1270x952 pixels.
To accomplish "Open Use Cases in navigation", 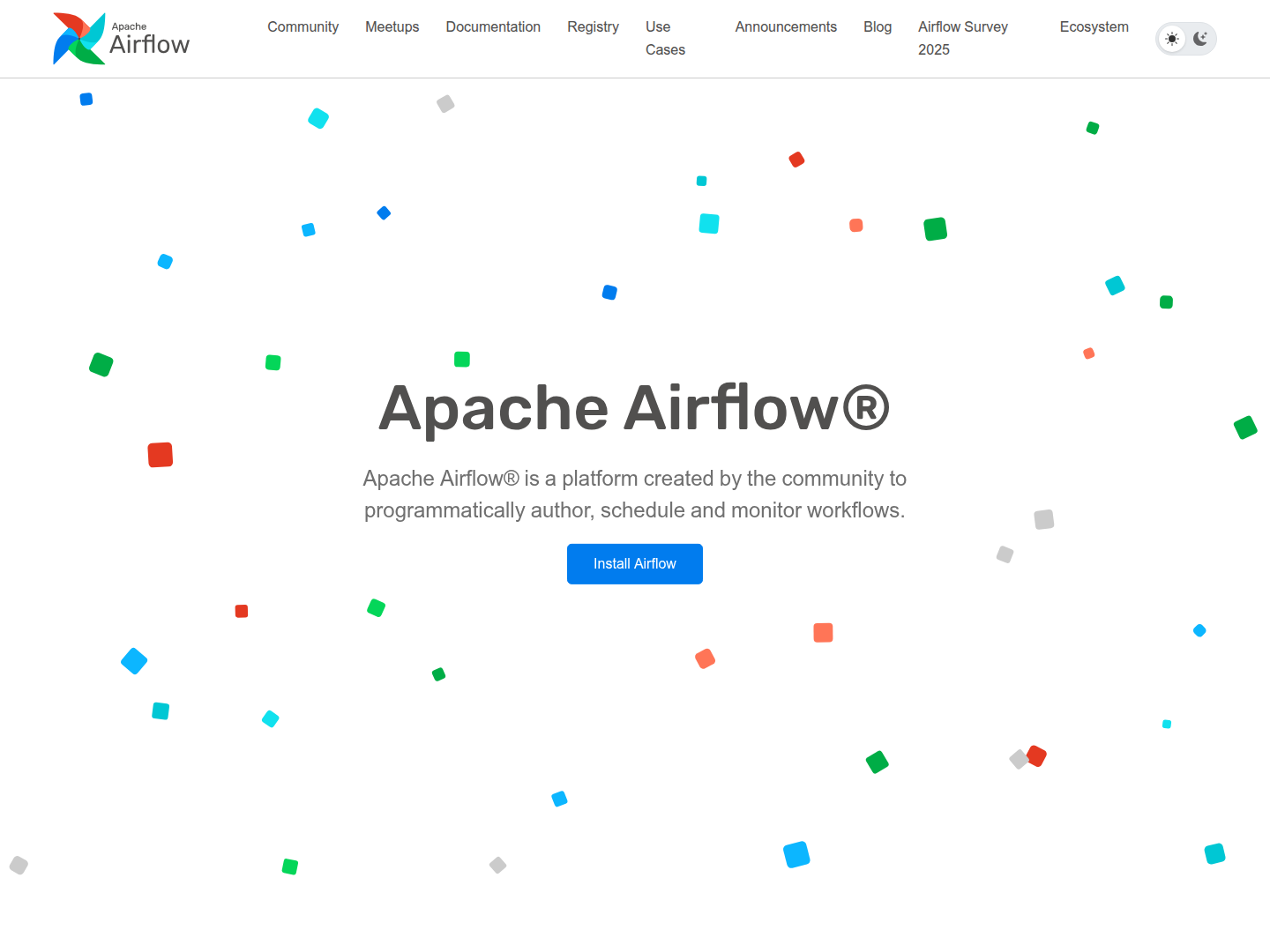I will point(665,39).
